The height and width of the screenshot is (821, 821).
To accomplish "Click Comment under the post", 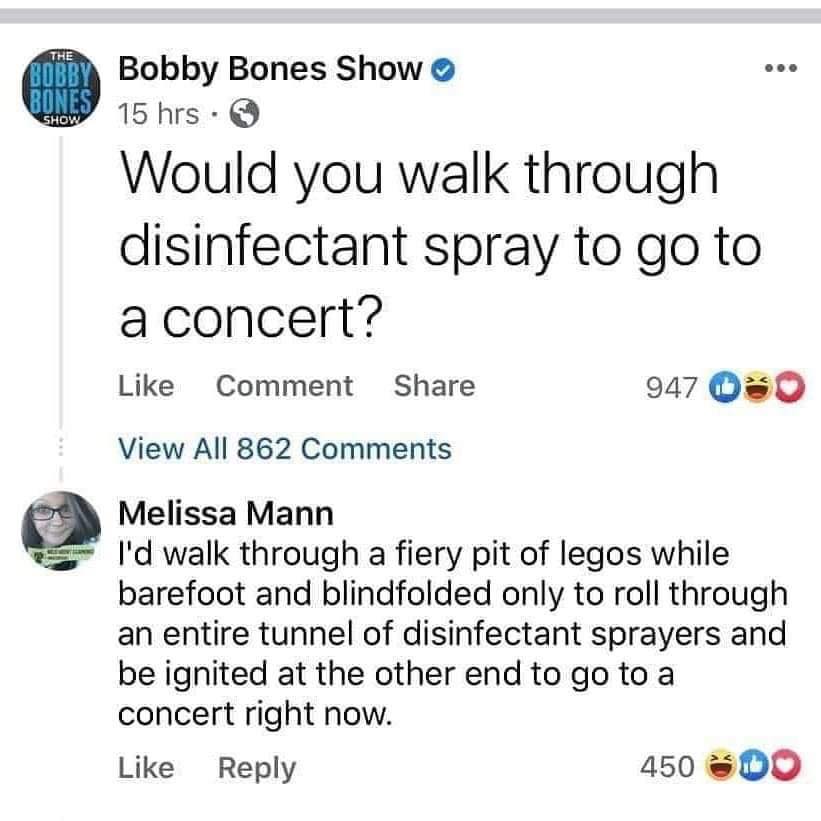I will 284,386.
